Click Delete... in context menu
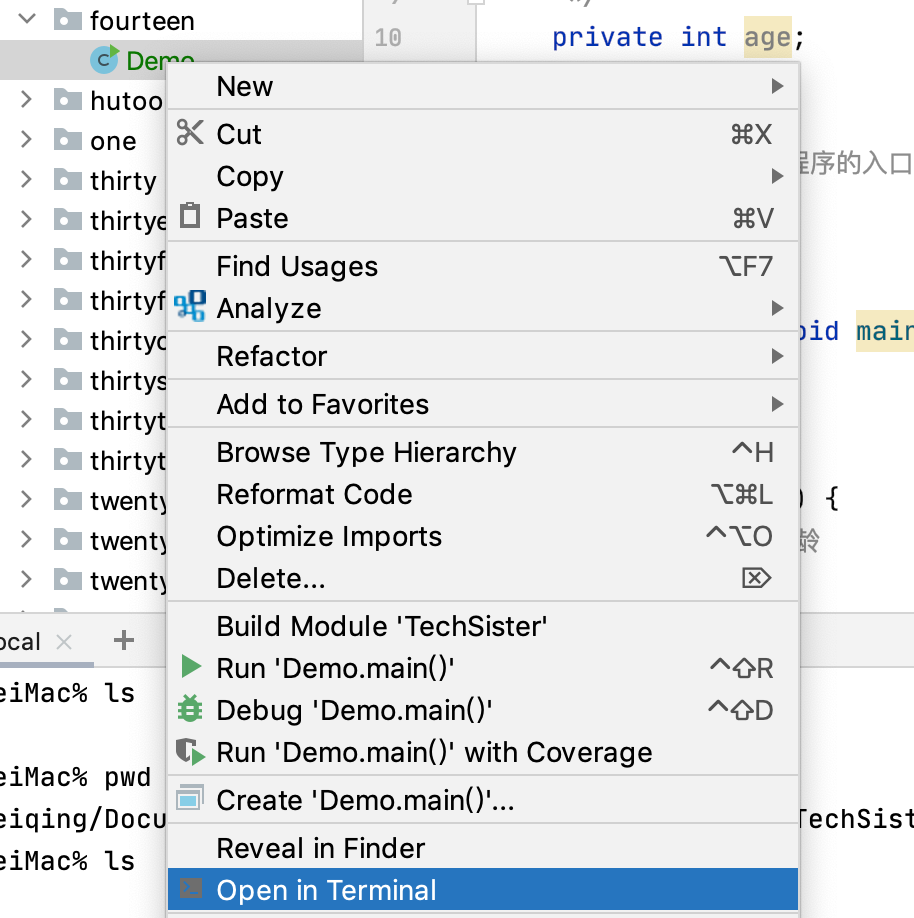The width and height of the screenshot is (914, 918). [x=270, y=578]
